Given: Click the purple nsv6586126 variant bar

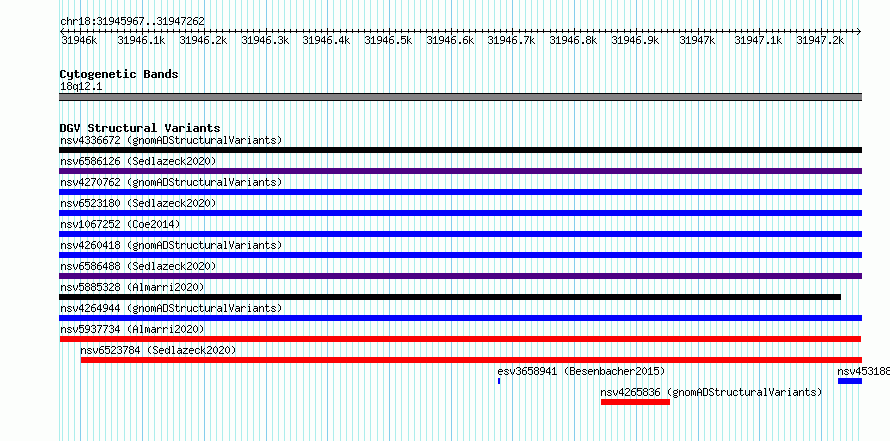Looking at the screenshot, I should pyautogui.click(x=461, y=171).
